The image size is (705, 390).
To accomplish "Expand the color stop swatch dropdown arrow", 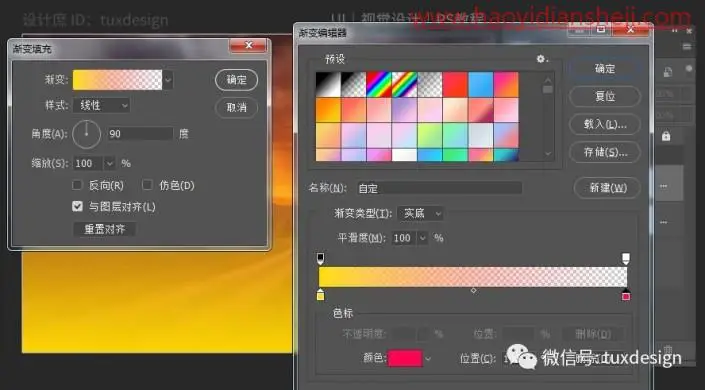I will pyautogui.click(x=428, y=359).
